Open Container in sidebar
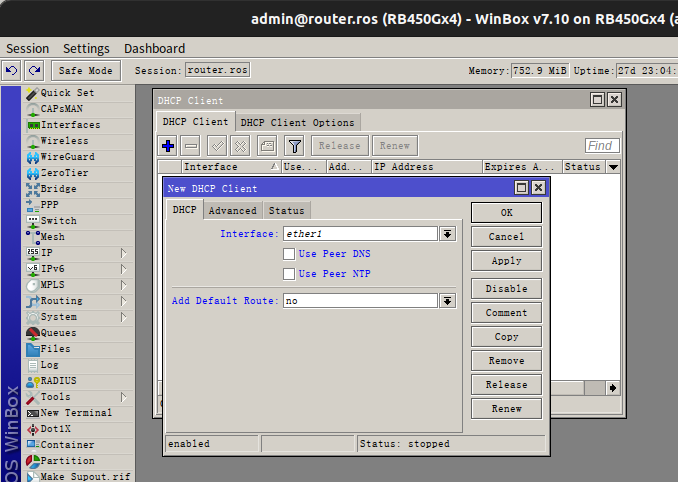This screenshot has width=678, height=482. click(x=79, y=445)
